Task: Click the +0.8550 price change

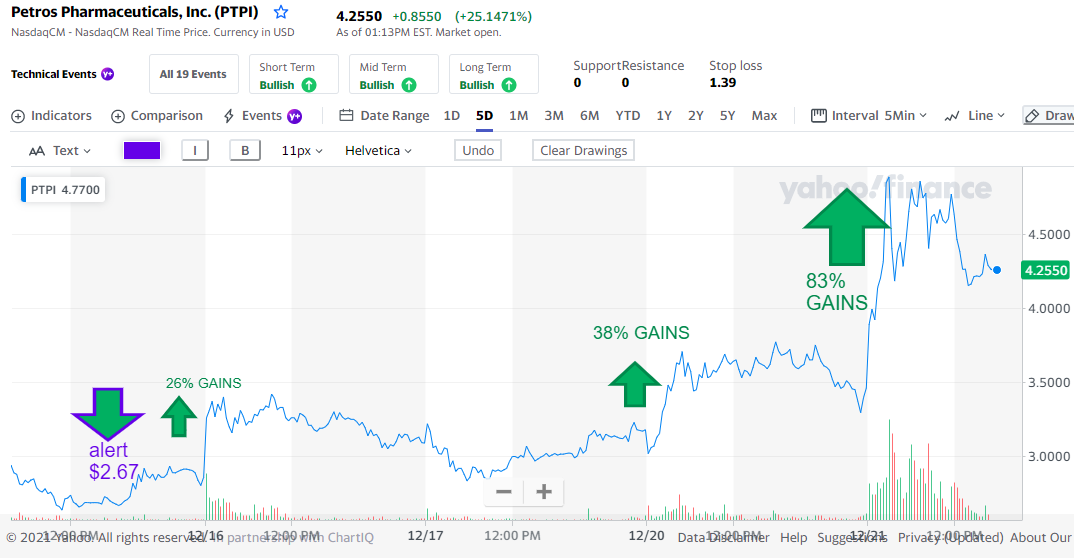Action: tap(416, 16)
